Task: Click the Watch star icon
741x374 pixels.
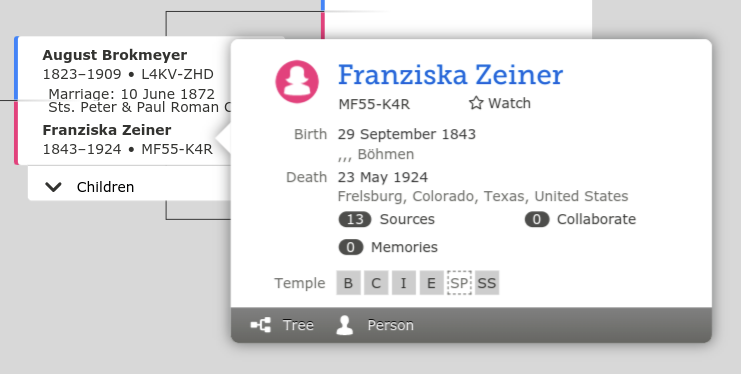Action: (476, 103)
